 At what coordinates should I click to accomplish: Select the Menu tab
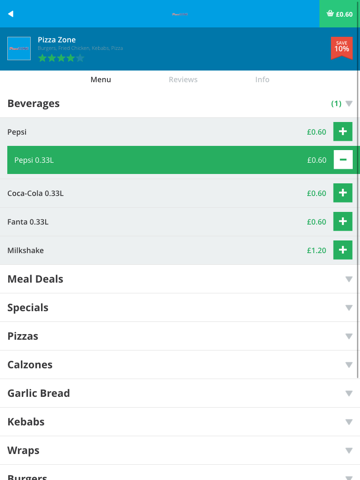pyautogui.click(x=101, y=80)
